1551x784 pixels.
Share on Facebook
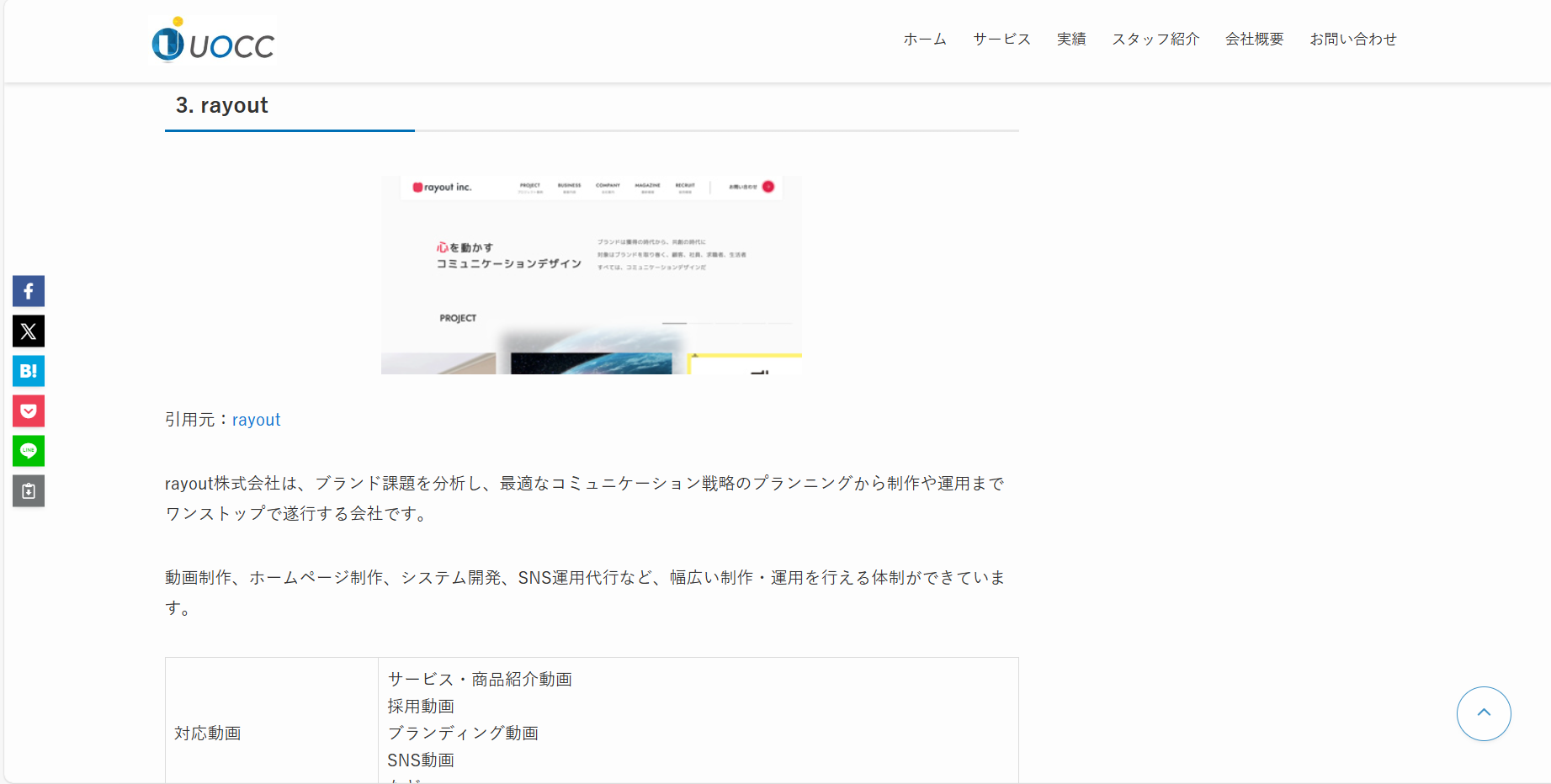coord(29,291)
